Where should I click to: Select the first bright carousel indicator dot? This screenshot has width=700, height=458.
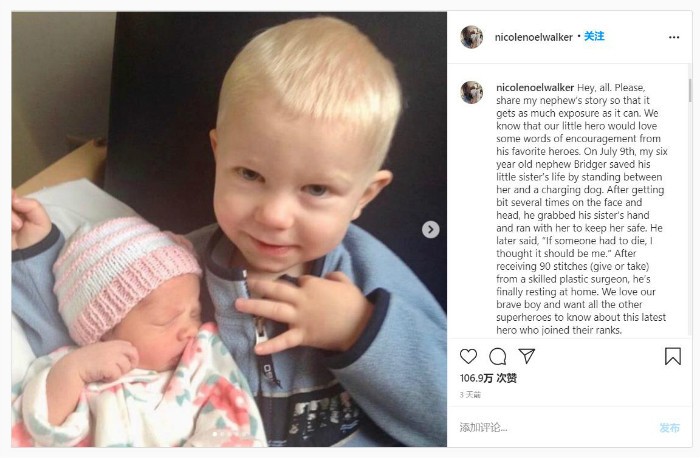click(x=215, y=433)
